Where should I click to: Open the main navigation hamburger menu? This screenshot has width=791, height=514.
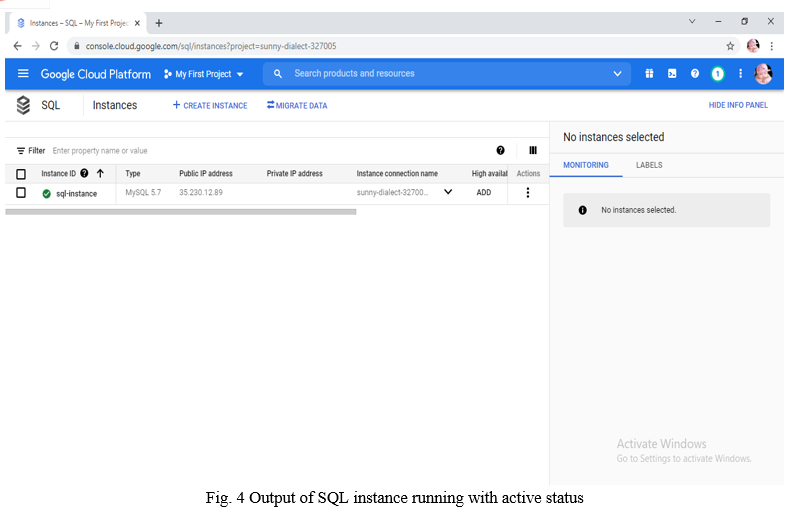23,74
